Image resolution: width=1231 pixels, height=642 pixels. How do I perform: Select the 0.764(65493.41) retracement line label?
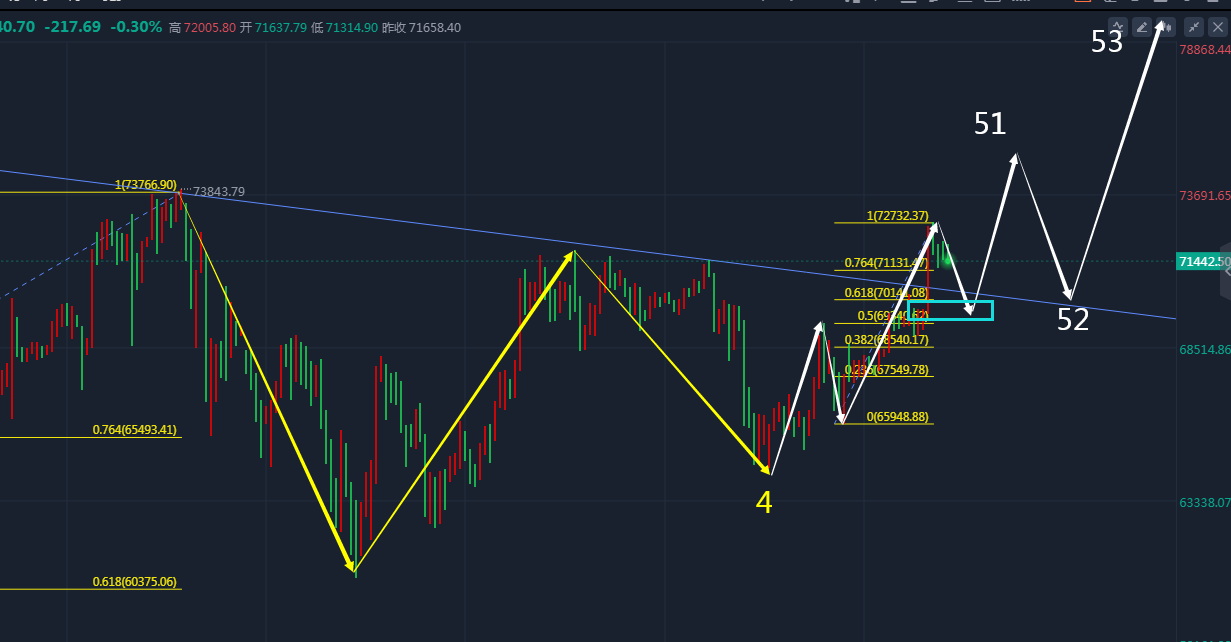click(x=134, y=430)
